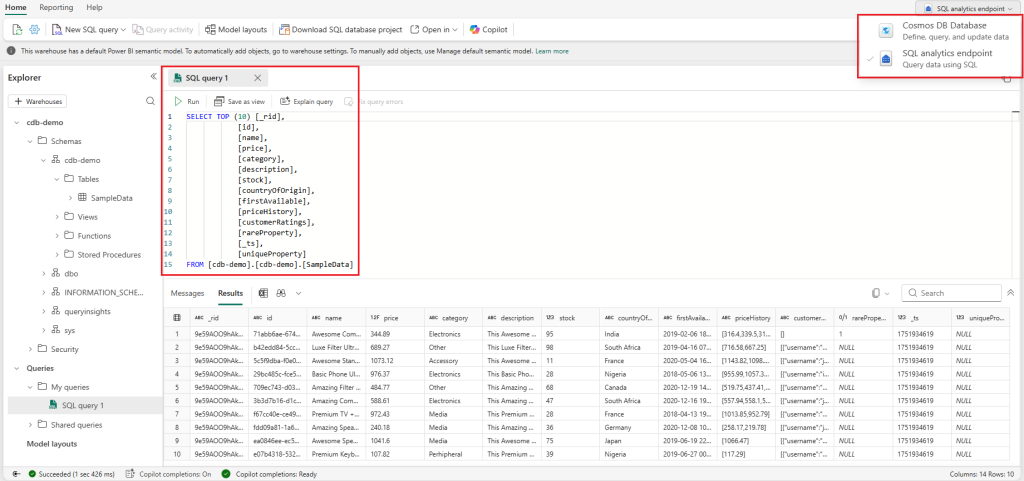Click the stock column header
This screenshot has height=481, width=1024.
(570, 318)
